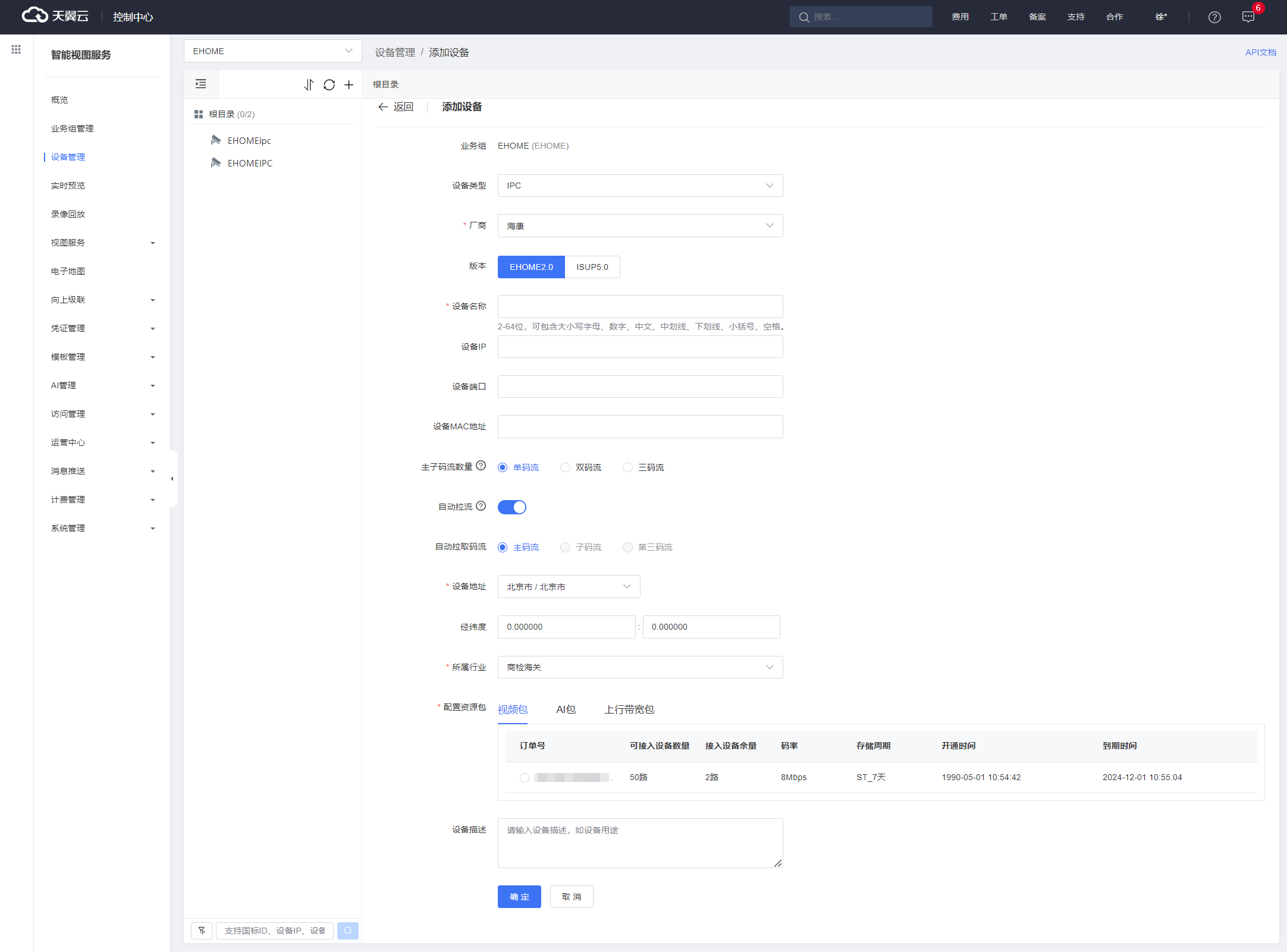
Task: Click the filter icon beside search box
Action: coord(202,931)
